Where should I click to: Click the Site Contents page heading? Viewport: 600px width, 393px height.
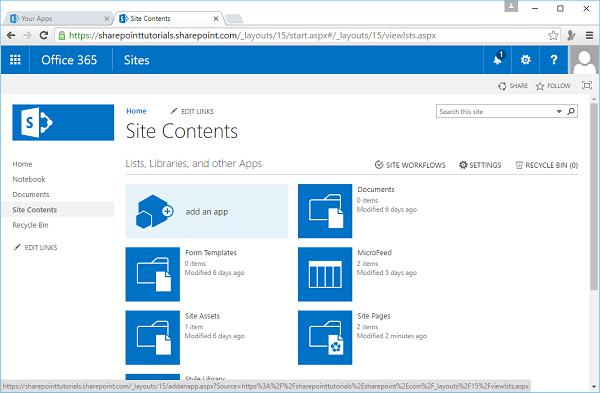coord(182,131)
